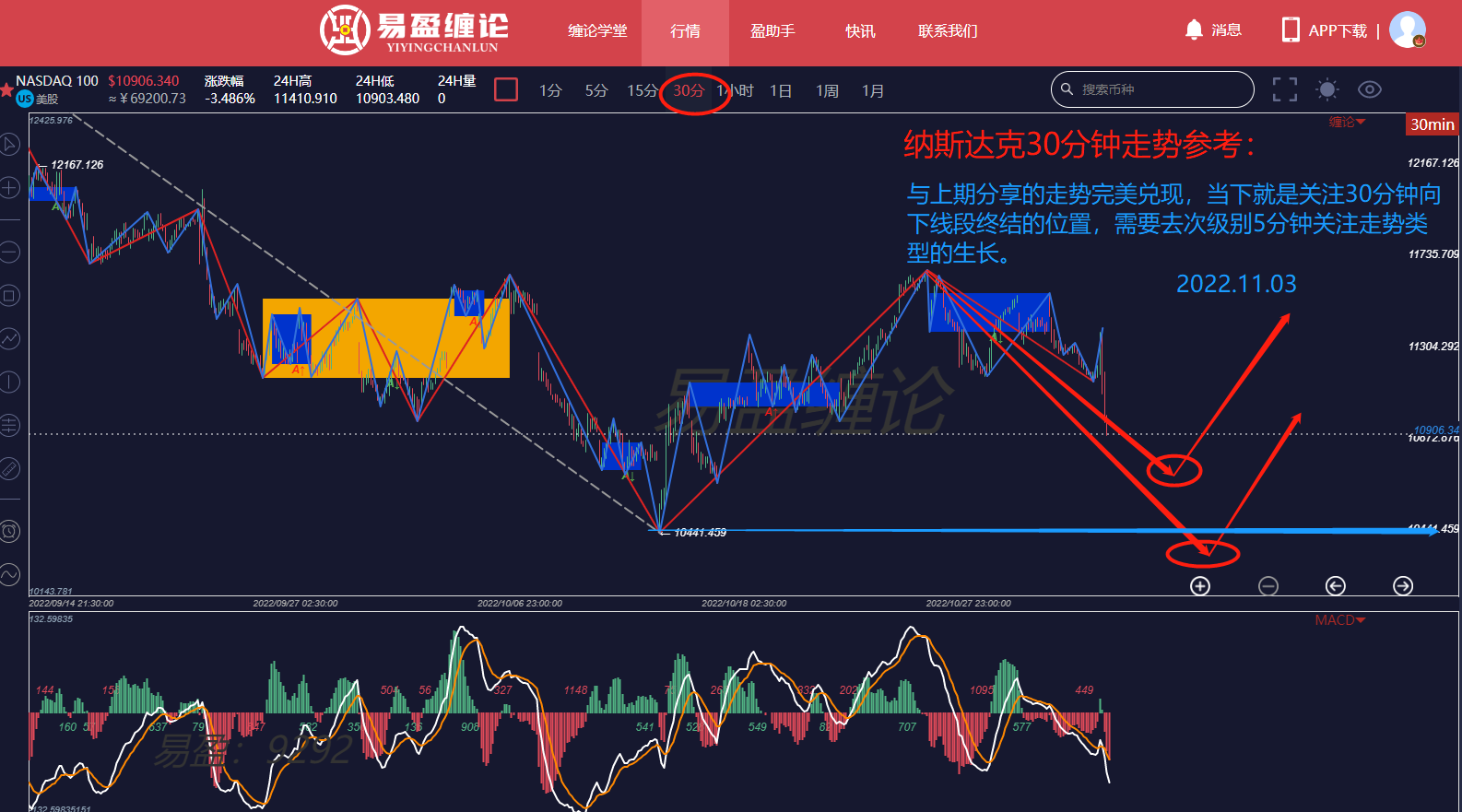Open the 行情 menu tab
Screen dimensions: 1462x812
pos(685,30)
